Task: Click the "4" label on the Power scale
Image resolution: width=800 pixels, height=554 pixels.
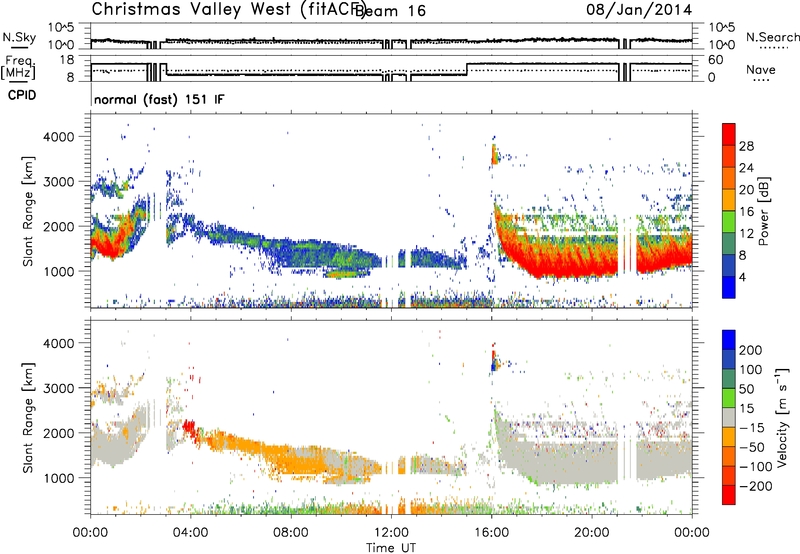Action: [742, 277]
